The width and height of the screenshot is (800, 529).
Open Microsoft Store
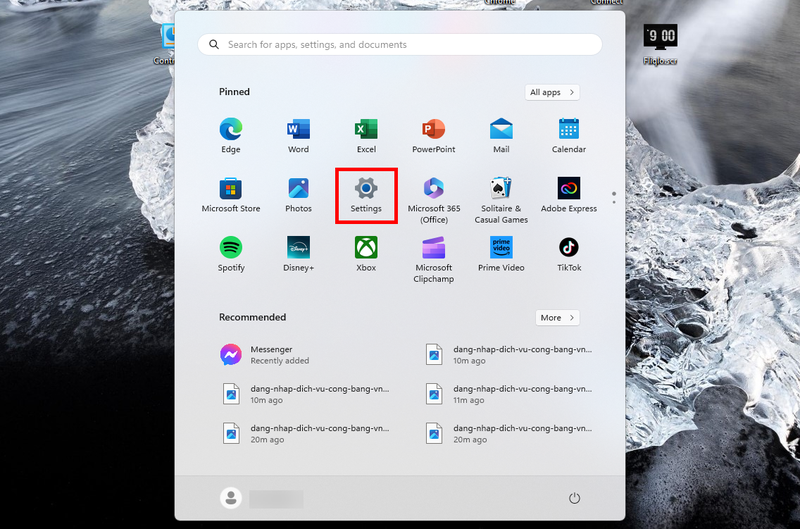click(x=231, y=195)
